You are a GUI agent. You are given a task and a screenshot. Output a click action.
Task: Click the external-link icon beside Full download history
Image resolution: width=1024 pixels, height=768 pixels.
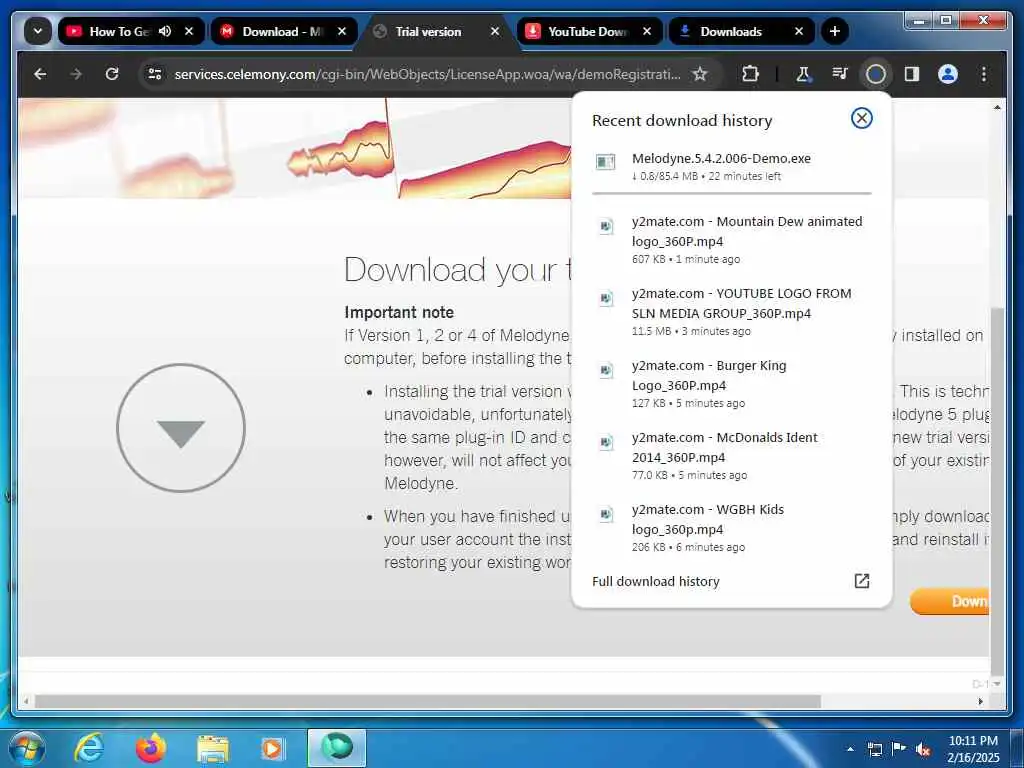coord(861,581)
